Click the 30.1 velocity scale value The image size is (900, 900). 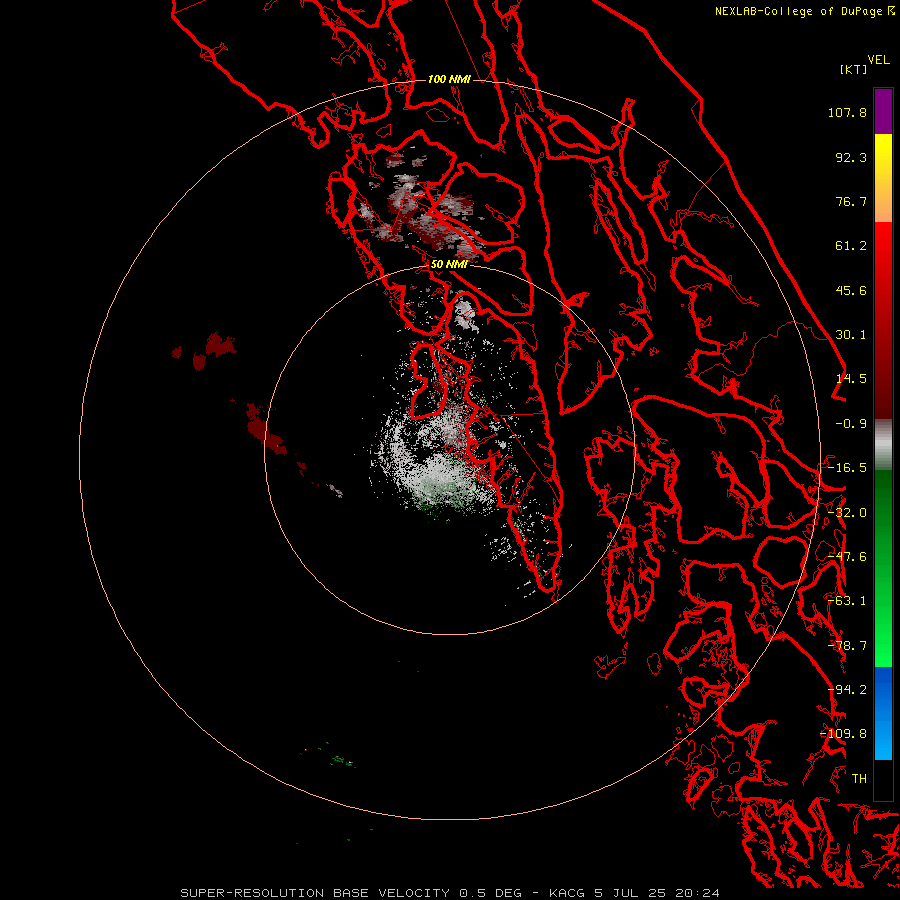pos(851,335)
